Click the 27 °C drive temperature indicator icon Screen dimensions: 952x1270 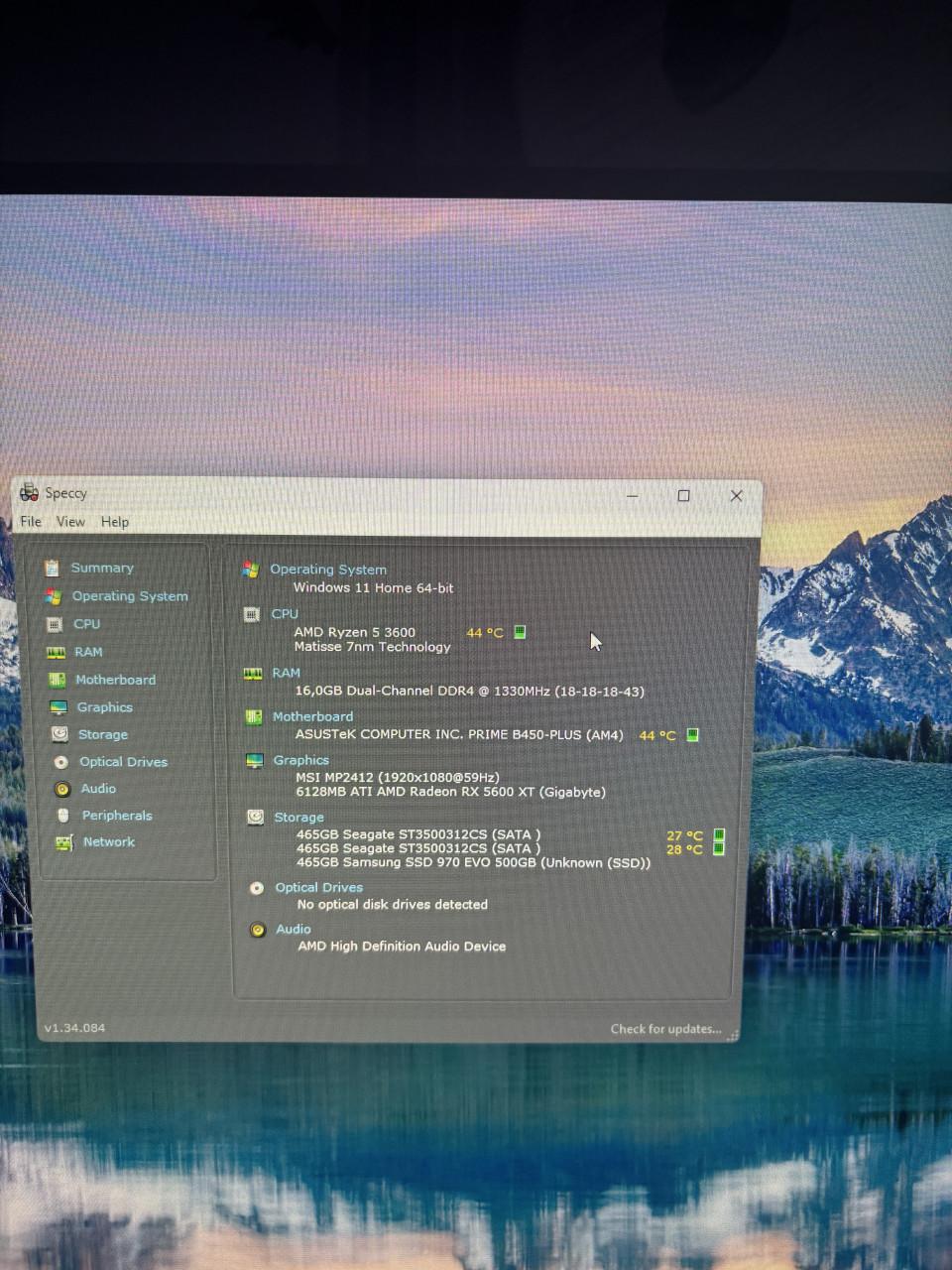point(720,835)
